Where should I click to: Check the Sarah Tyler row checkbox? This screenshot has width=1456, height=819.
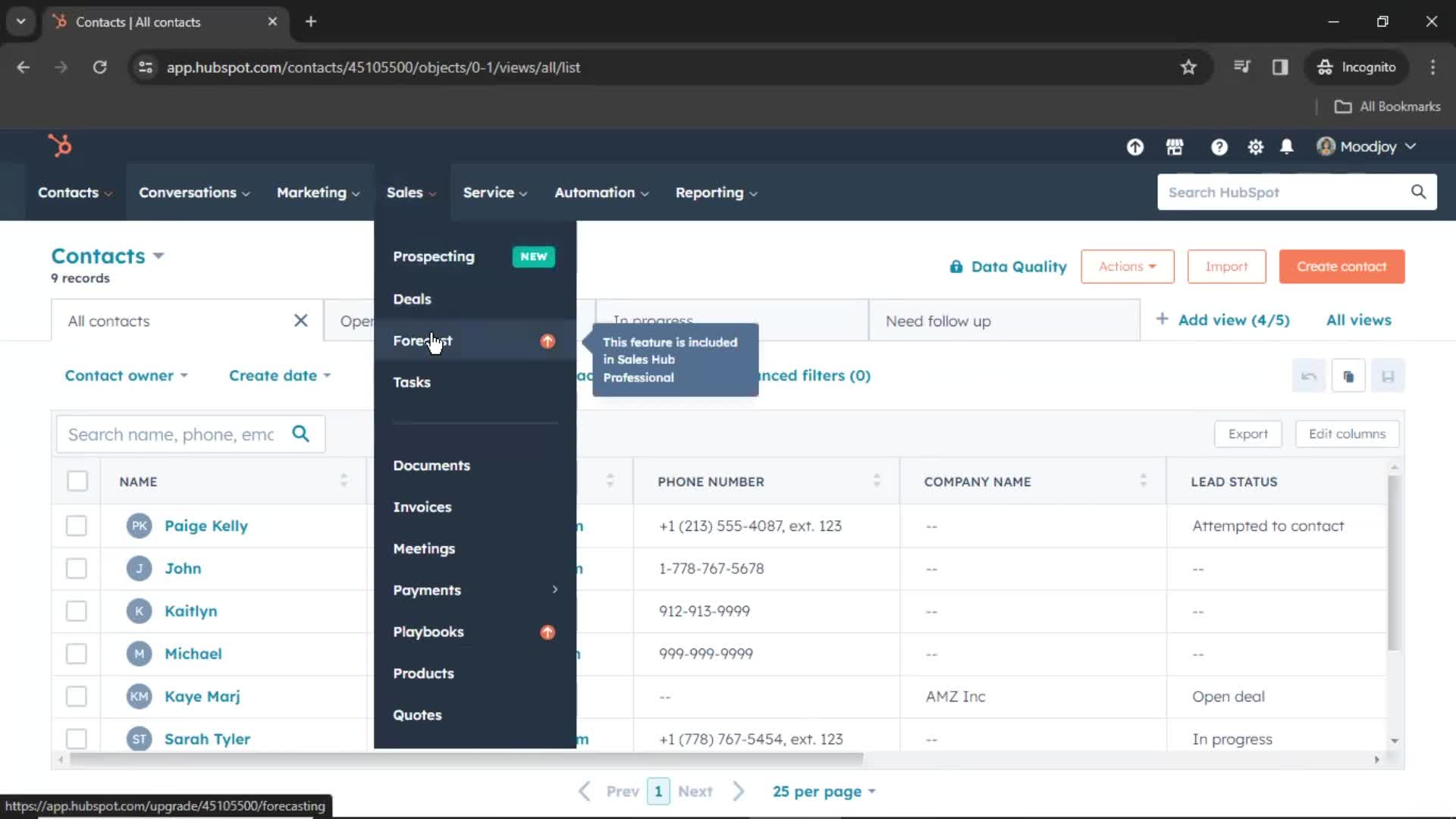click(x=77, y=739)
